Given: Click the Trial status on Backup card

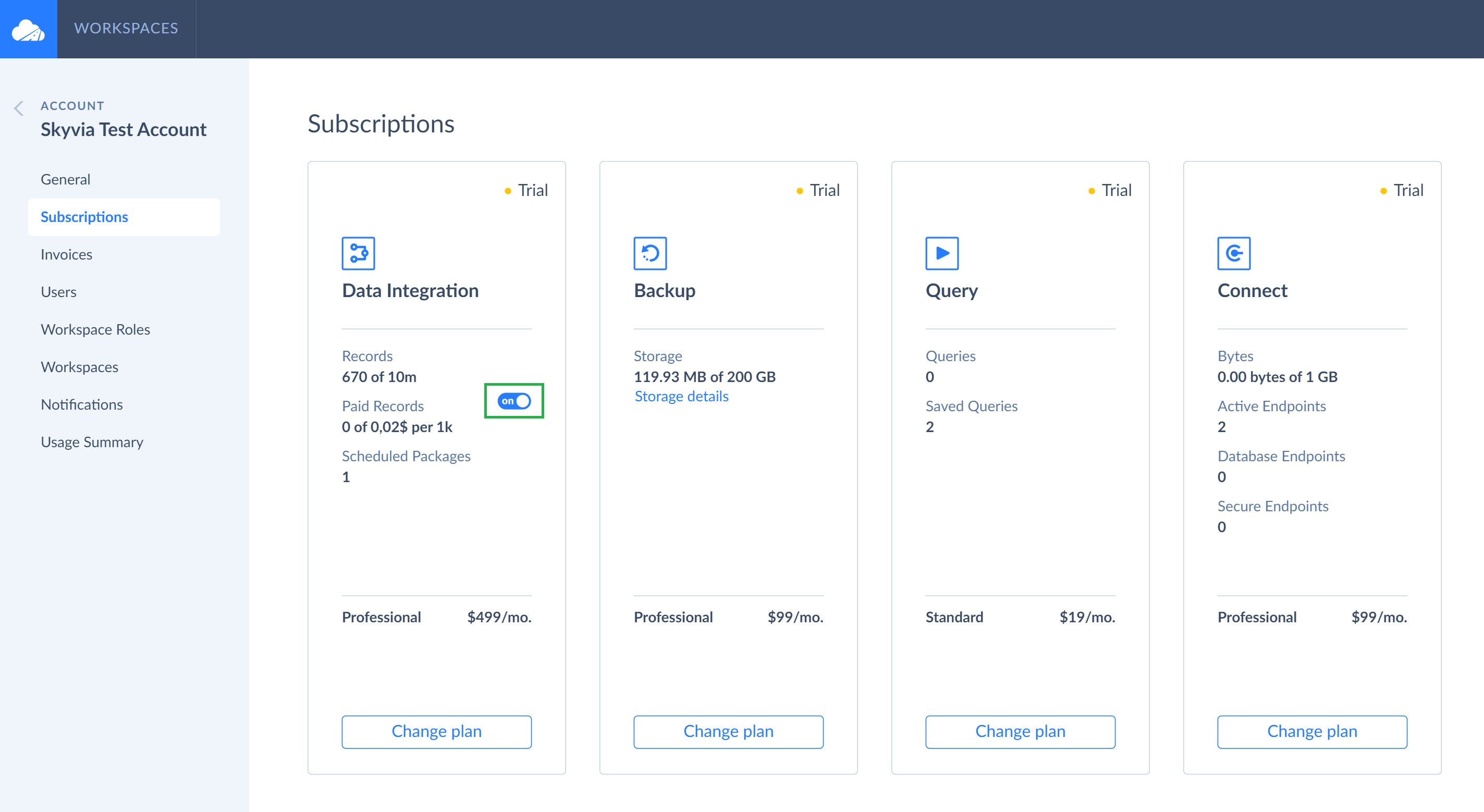Looking at the screenshot, I should pyautogui.click(x=818, y=190).
